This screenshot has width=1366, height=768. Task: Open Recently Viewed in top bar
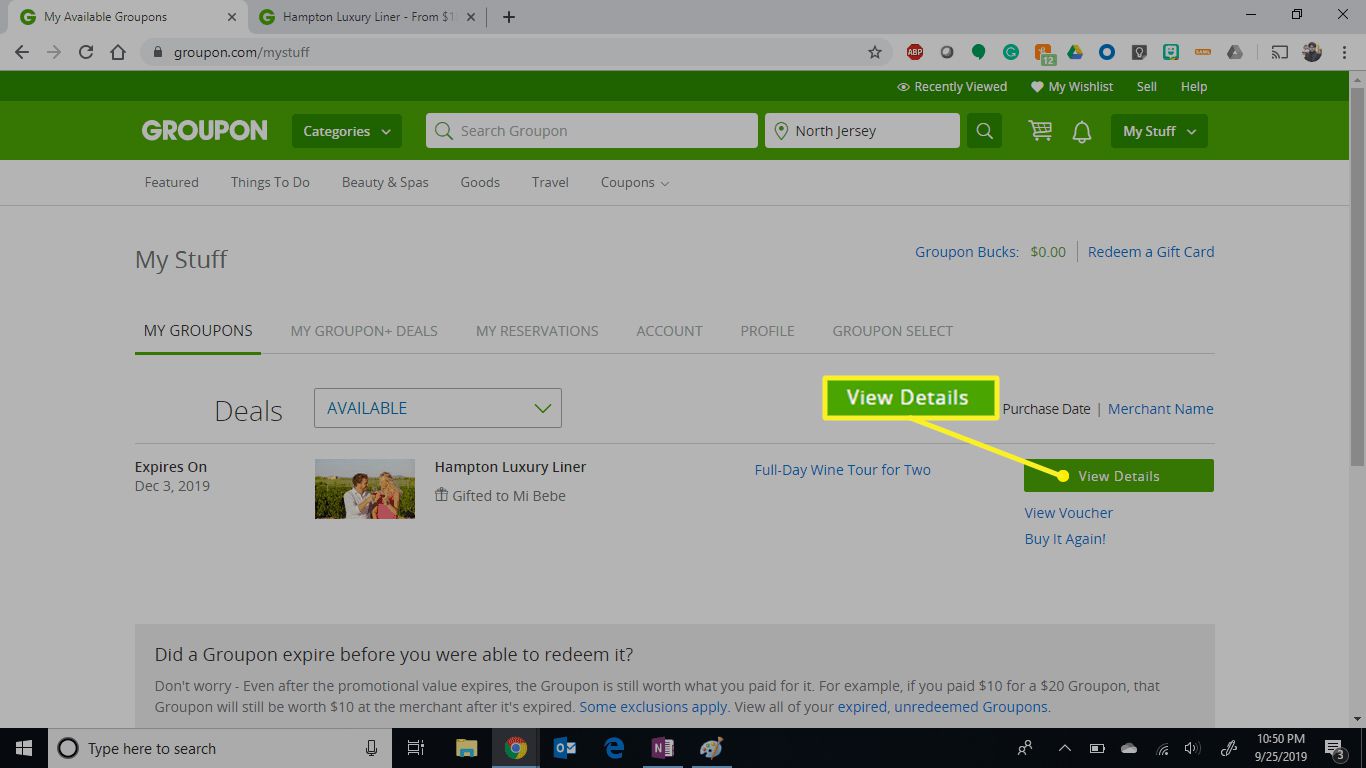tap(952, 87)
